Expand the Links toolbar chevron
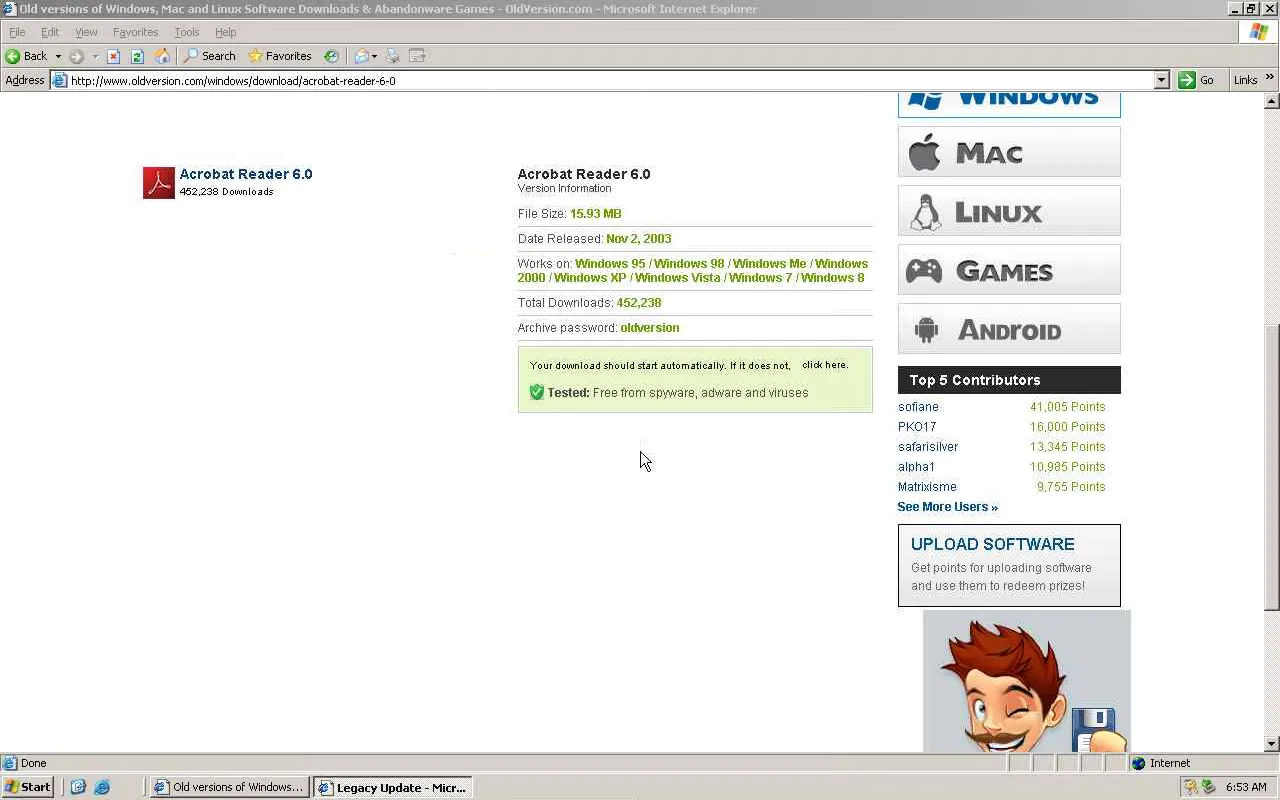 click(1270, 78)
